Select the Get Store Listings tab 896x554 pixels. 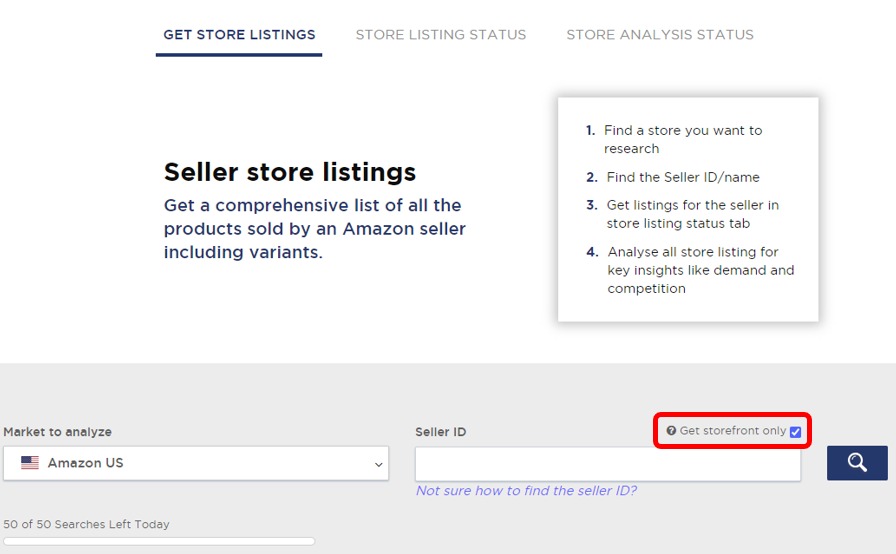click(x=239, y=35)
